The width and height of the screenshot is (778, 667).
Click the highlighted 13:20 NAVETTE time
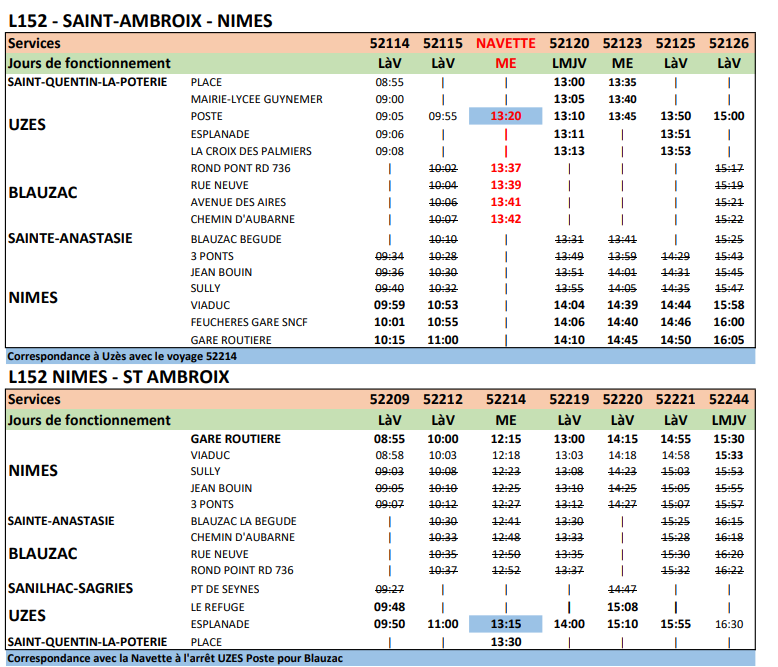click(506, 116)
